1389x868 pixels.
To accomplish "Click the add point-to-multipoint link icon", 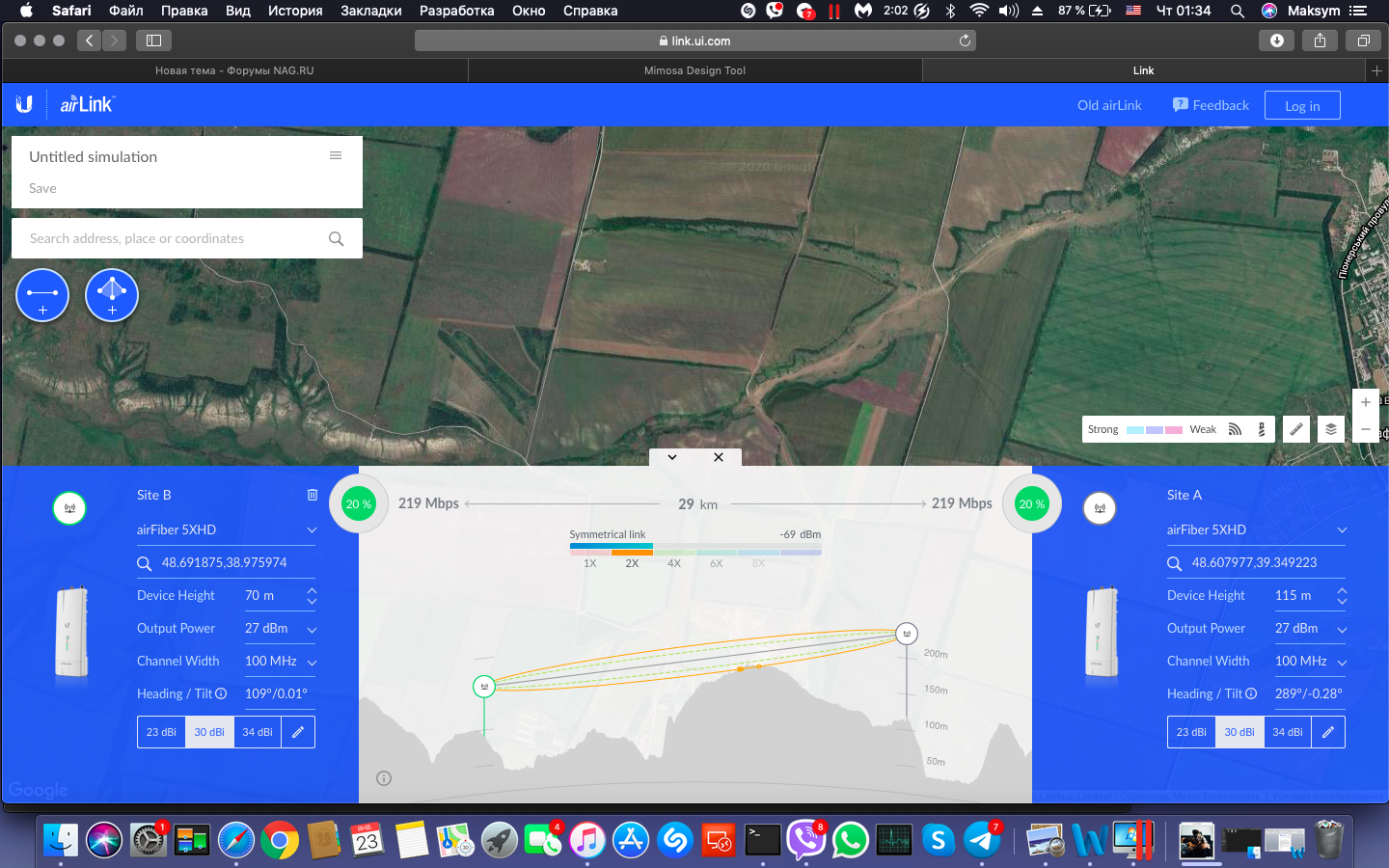I will [112, 295].
